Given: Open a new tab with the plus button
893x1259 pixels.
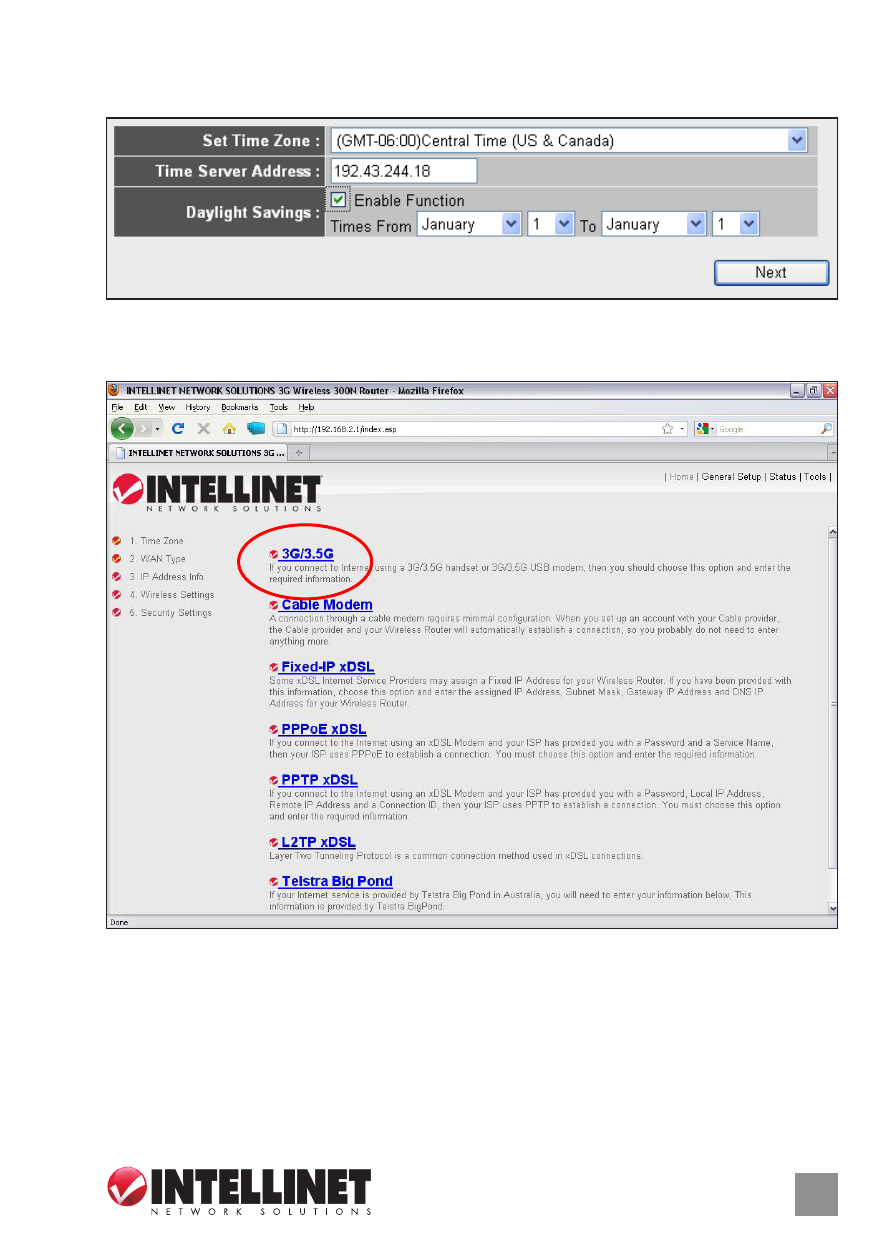Looking at the screenshot, I should [x=298, y=453].
